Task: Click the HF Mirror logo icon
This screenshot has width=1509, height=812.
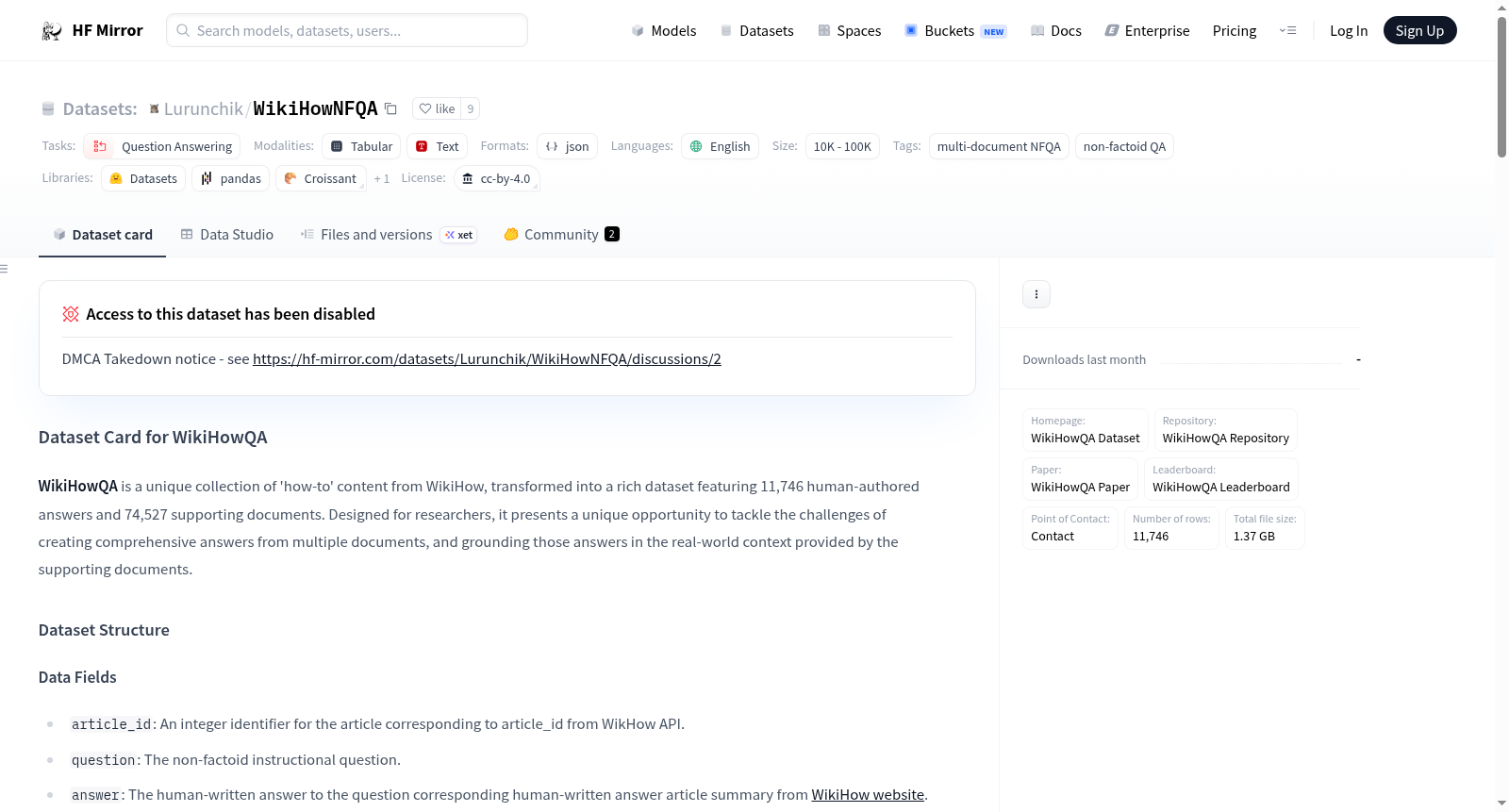Action: click(52, 31)
